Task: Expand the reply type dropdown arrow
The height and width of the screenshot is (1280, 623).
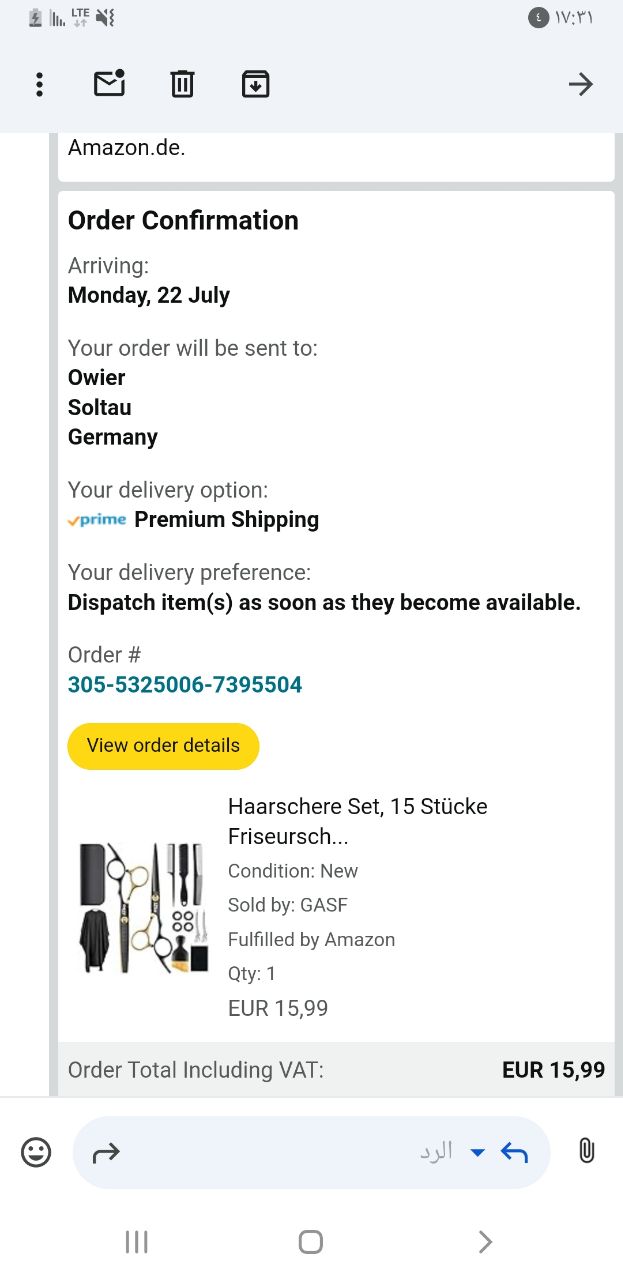Action: [x=477, y=1153]
